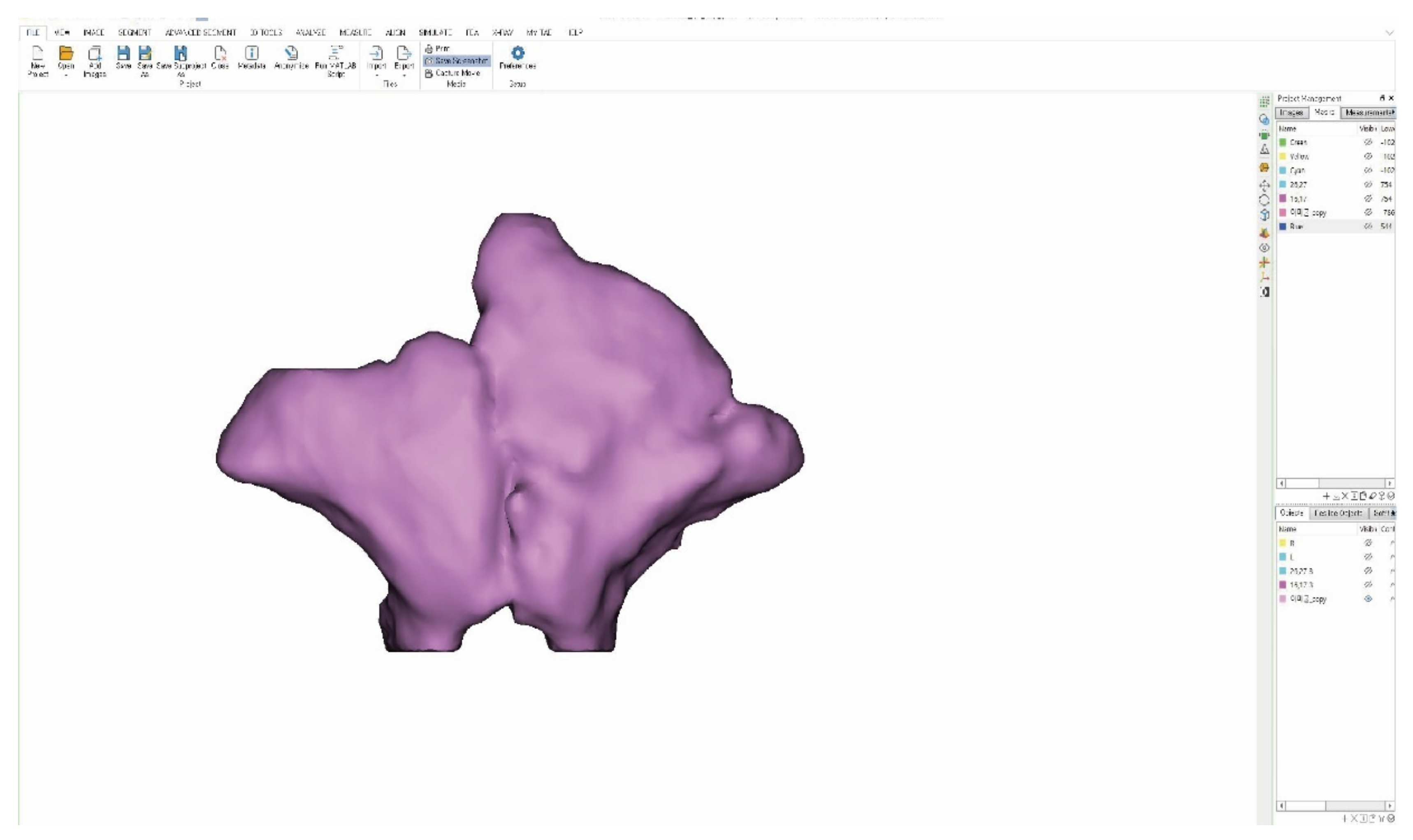This screenshot has width=1413, height=840.
Task: Expand the Open project dropdown arrow
Action: point(66,75)
